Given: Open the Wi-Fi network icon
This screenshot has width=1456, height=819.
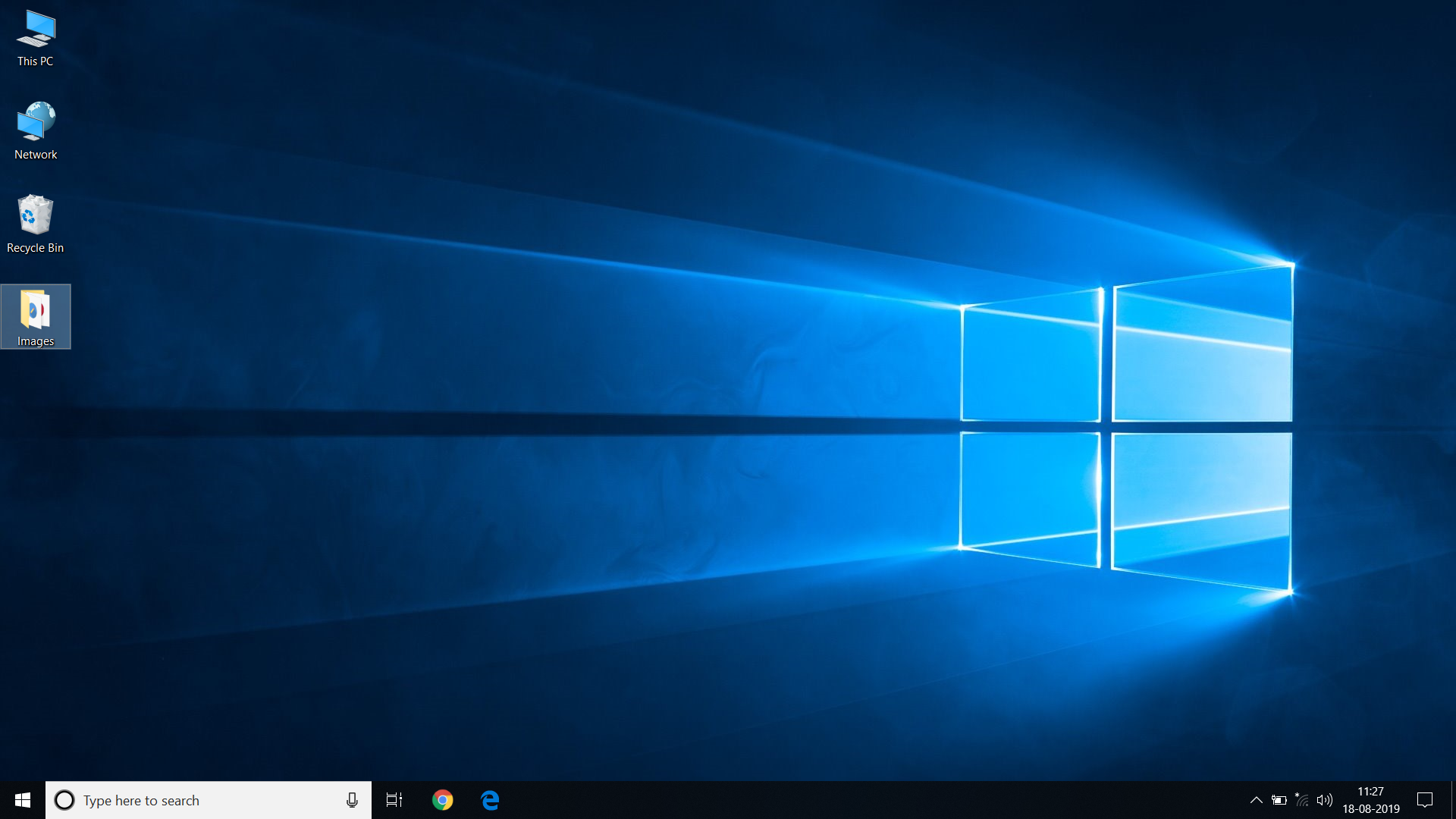Looking at the screenshot, I should pos(1302,800).
